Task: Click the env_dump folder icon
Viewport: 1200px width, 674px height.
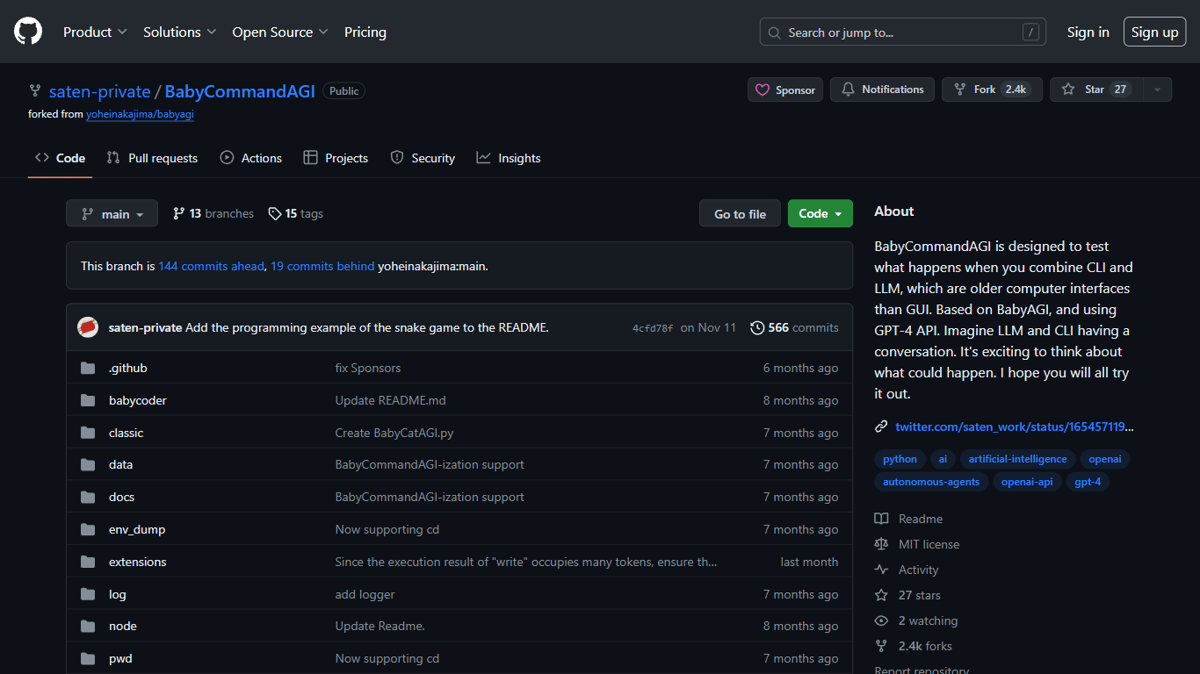Action: point(88,529)
